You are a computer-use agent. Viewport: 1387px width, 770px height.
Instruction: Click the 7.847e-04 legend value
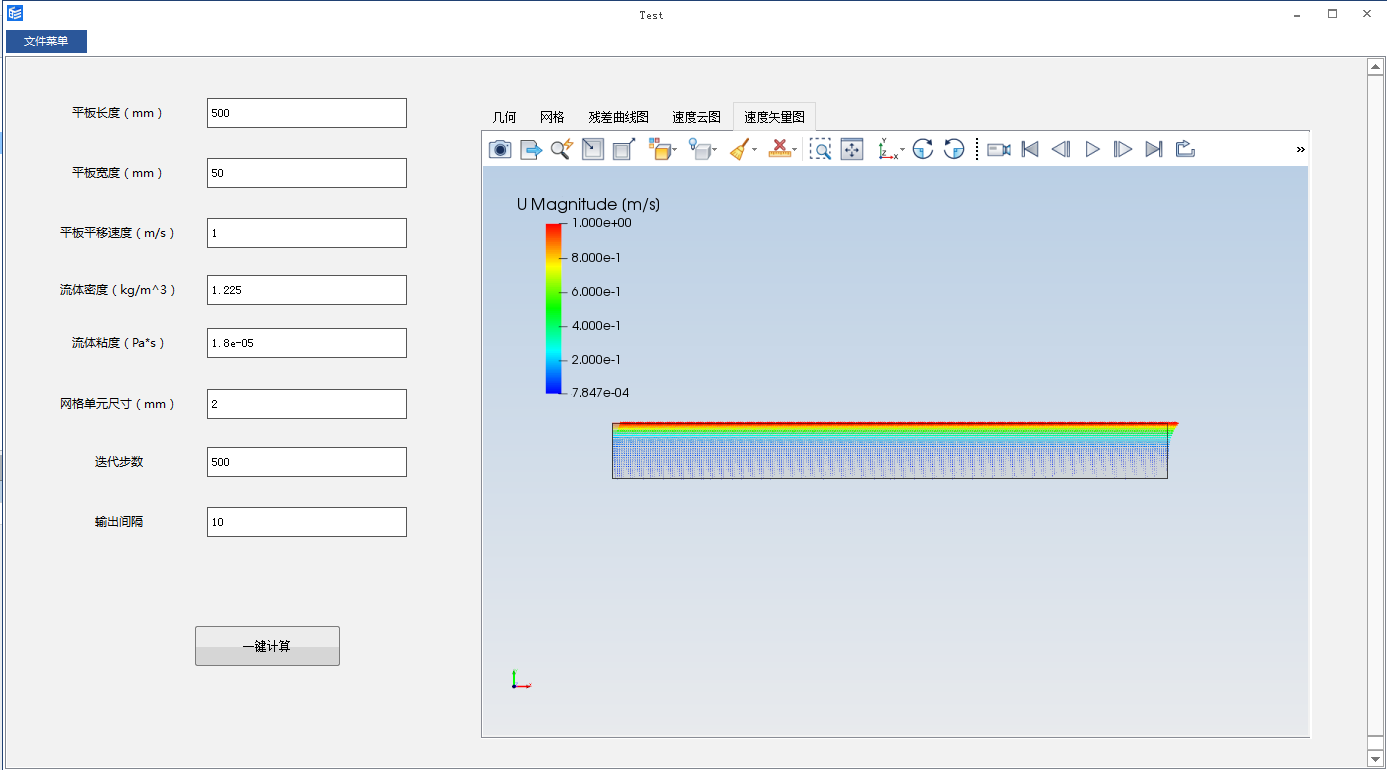(x=600, y=393)
